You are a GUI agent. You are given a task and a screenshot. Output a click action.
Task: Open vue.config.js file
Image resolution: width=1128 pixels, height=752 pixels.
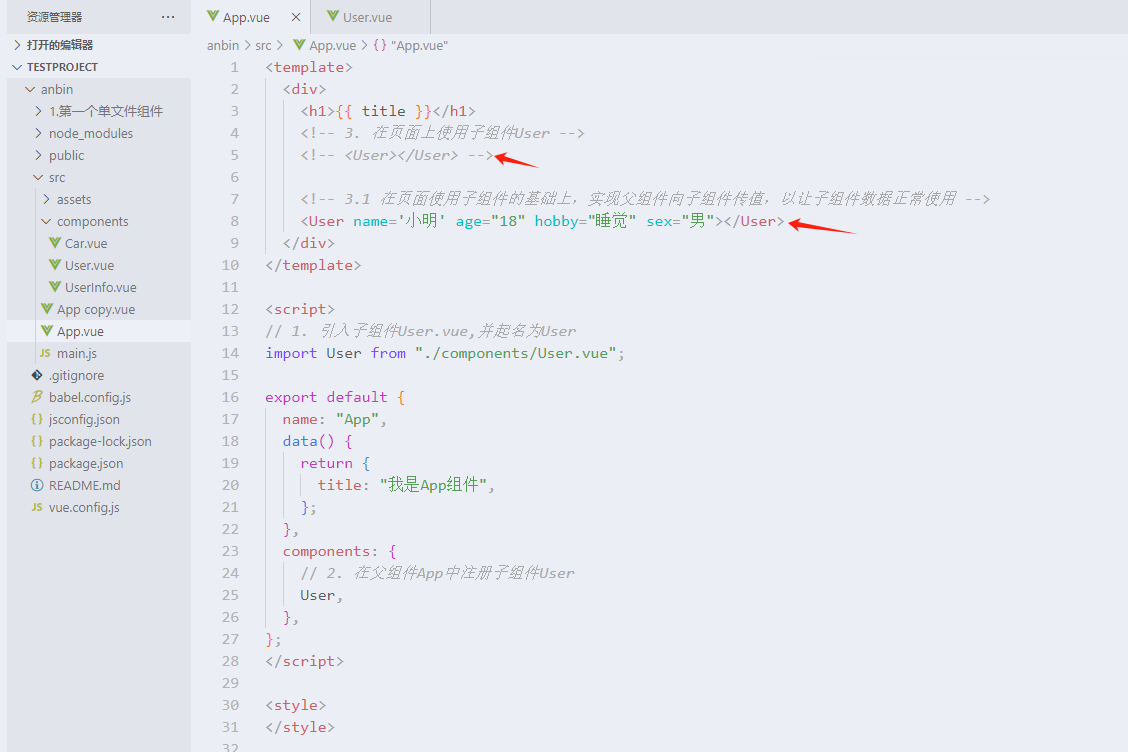tap(99, 507)
